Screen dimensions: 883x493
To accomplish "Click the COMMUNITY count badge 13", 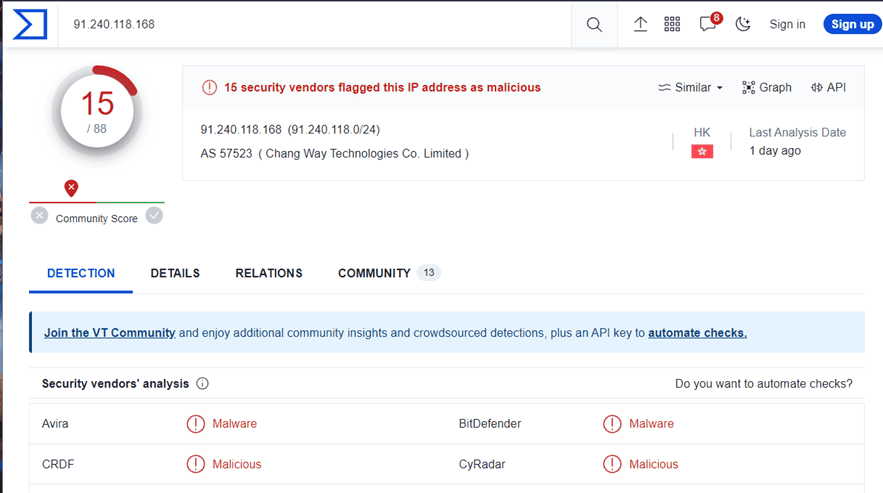I will pos(429,273).
